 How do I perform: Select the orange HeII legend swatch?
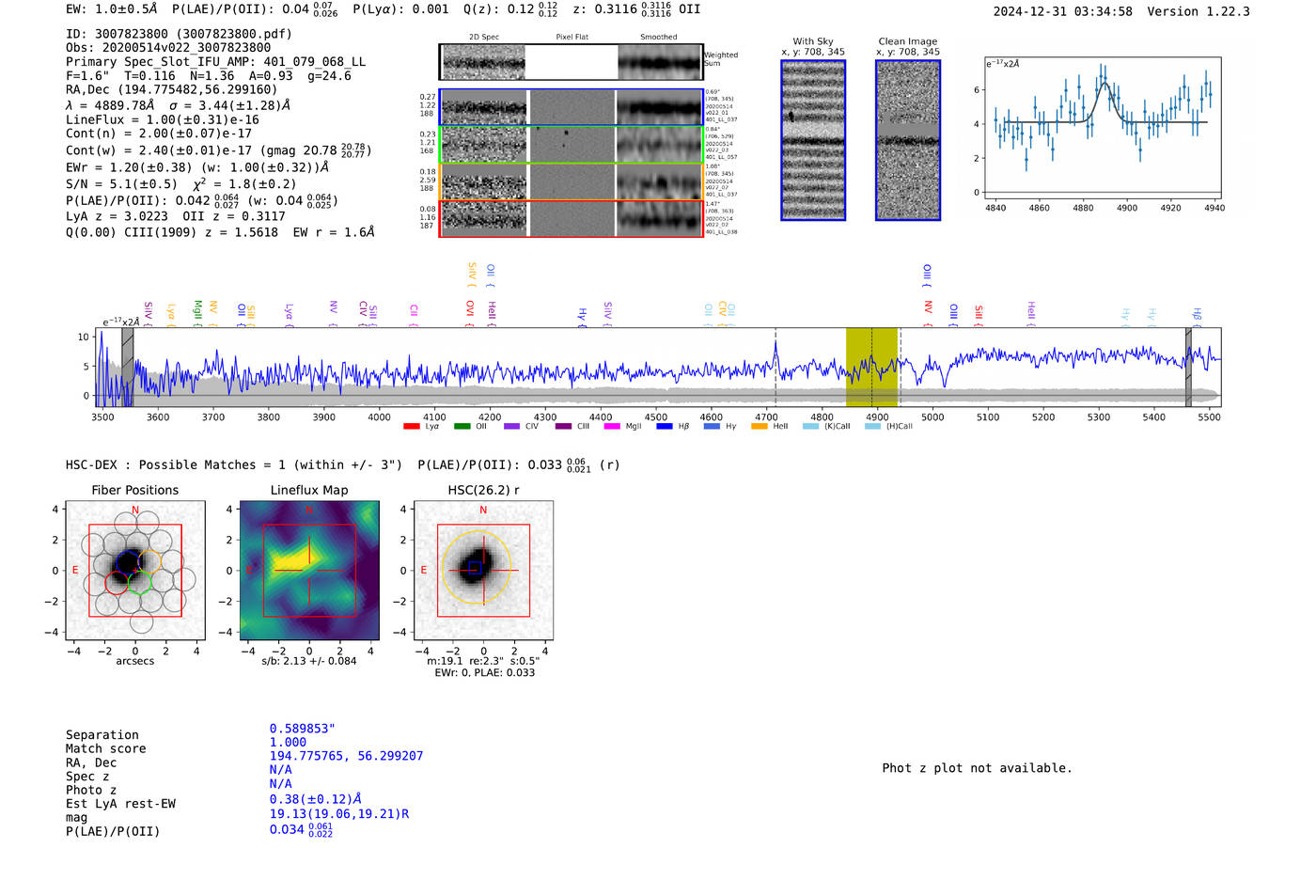(x=759, y=427)
